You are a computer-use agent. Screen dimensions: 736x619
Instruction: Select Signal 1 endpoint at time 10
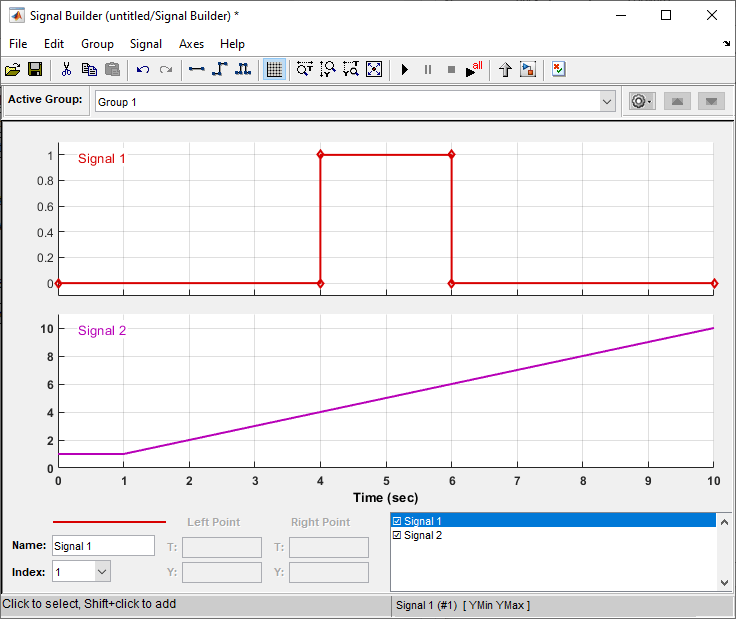(x=714, y=283)
